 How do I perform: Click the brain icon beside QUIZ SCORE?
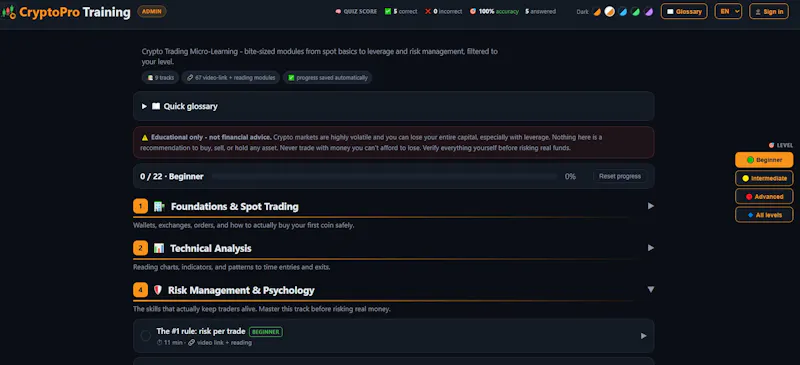click(x=338, y=11)
